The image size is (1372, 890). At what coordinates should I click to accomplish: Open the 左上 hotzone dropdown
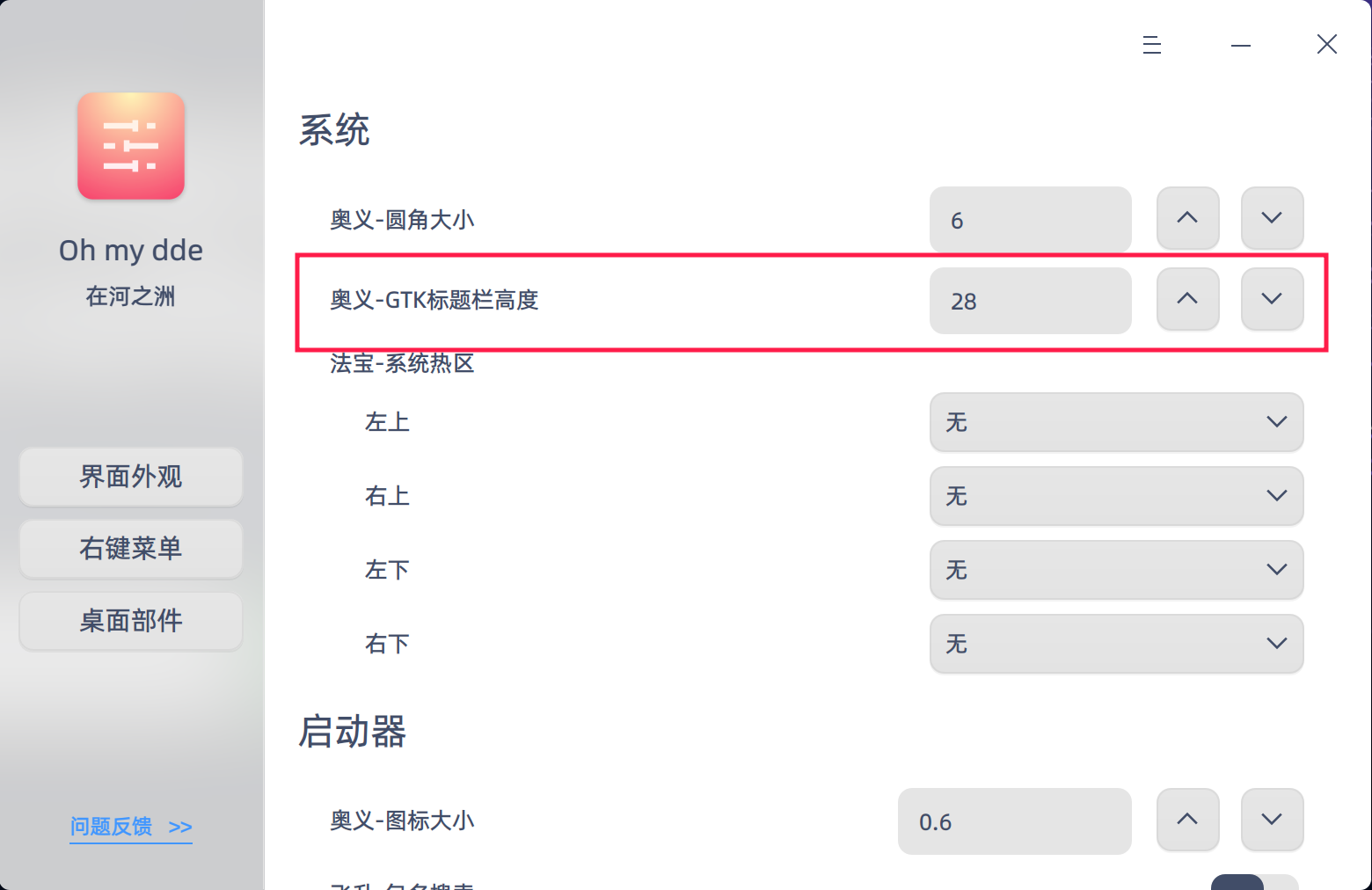point(1115,423)
